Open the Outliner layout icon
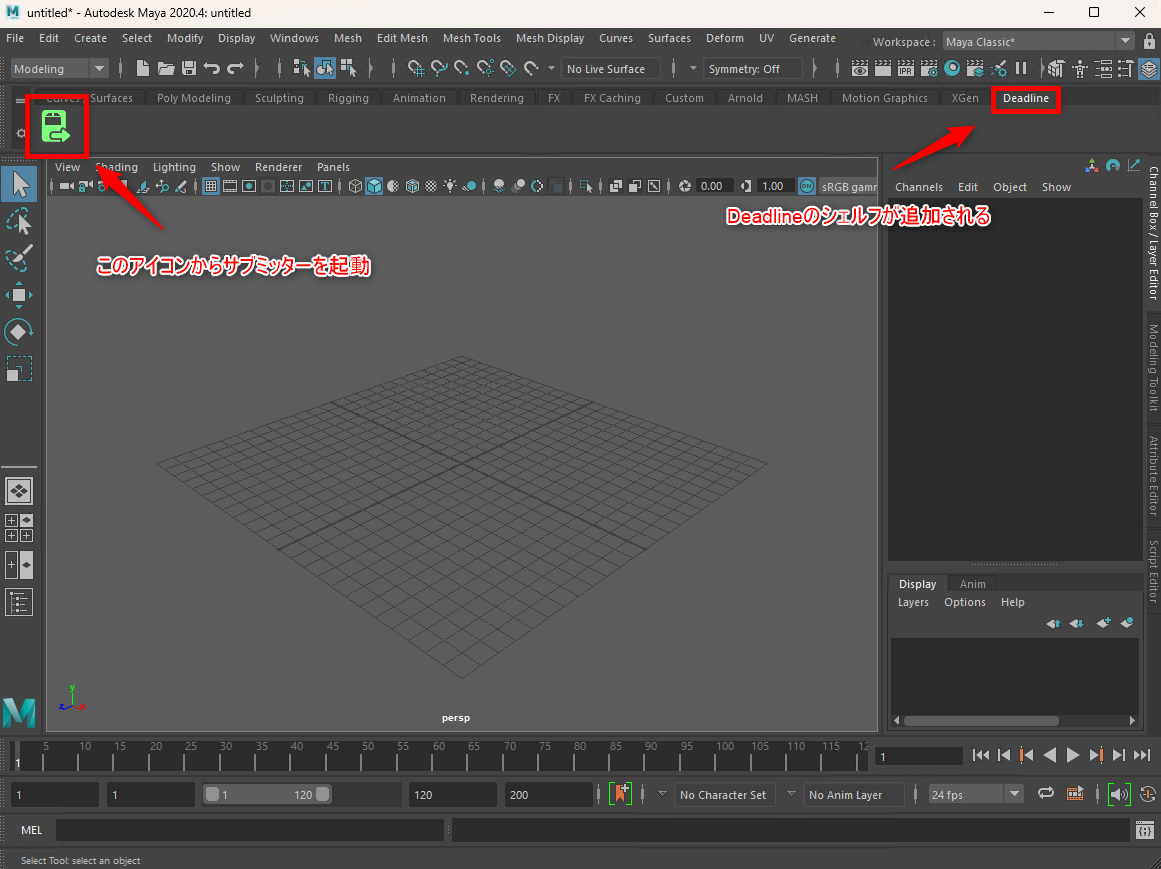 [20, 601]
